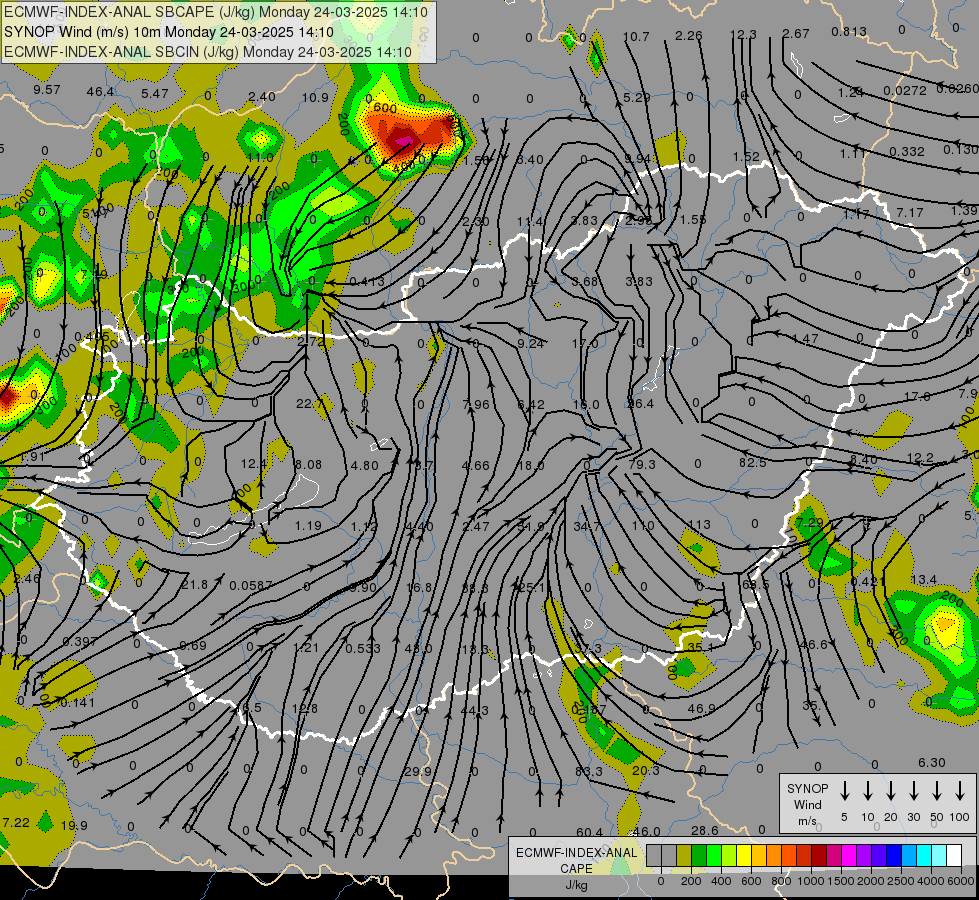Click the 60.4 value above the CAPE legend
Screen dimensions: 979x900
590,832
